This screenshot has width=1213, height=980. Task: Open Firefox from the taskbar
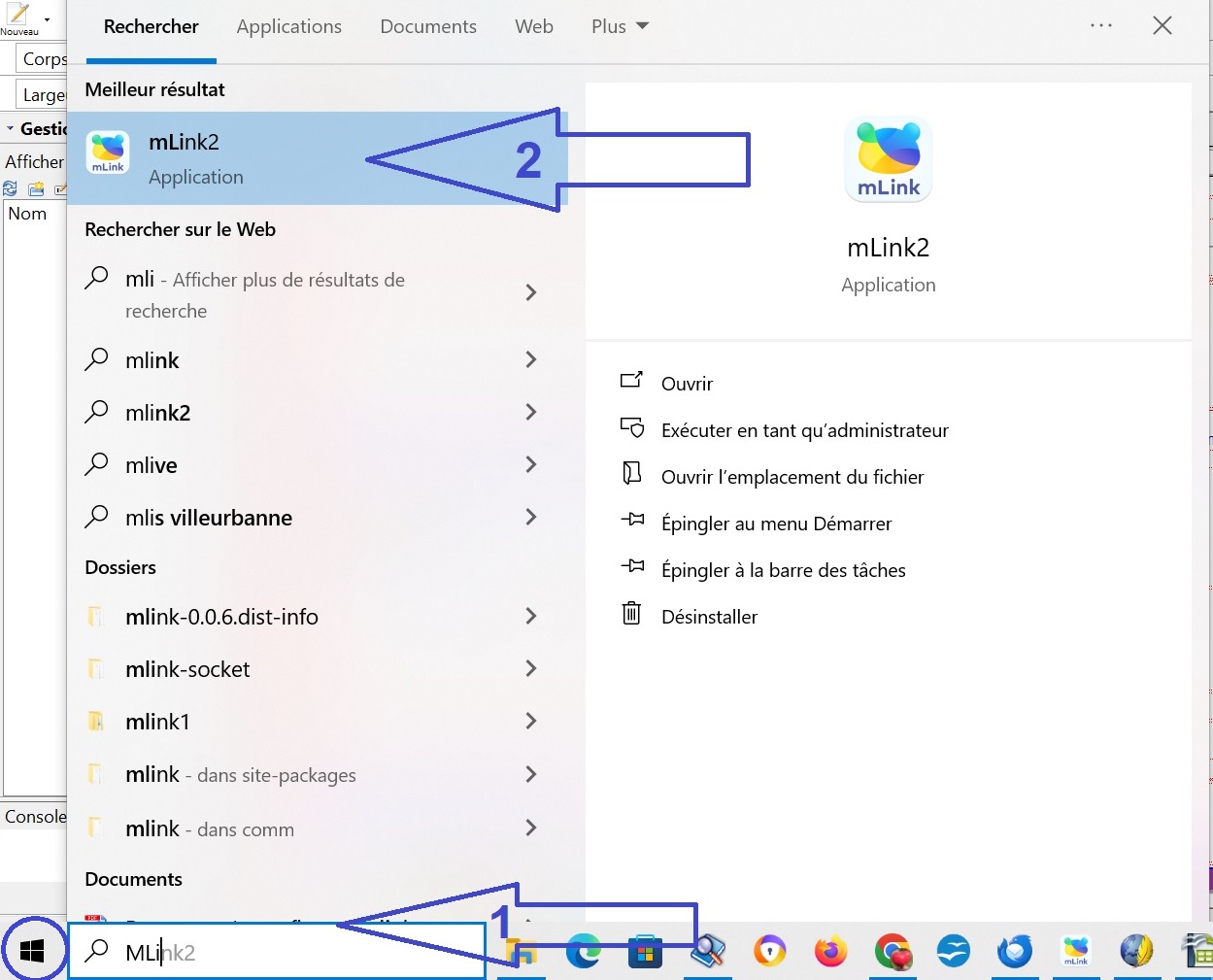click(830, 952)
